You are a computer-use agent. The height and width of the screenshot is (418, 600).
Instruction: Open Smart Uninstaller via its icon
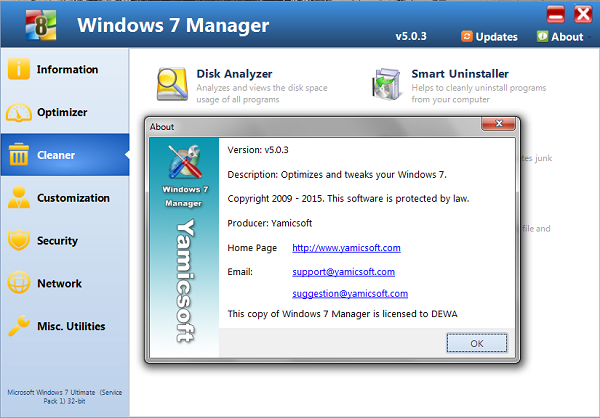(387, 84)
